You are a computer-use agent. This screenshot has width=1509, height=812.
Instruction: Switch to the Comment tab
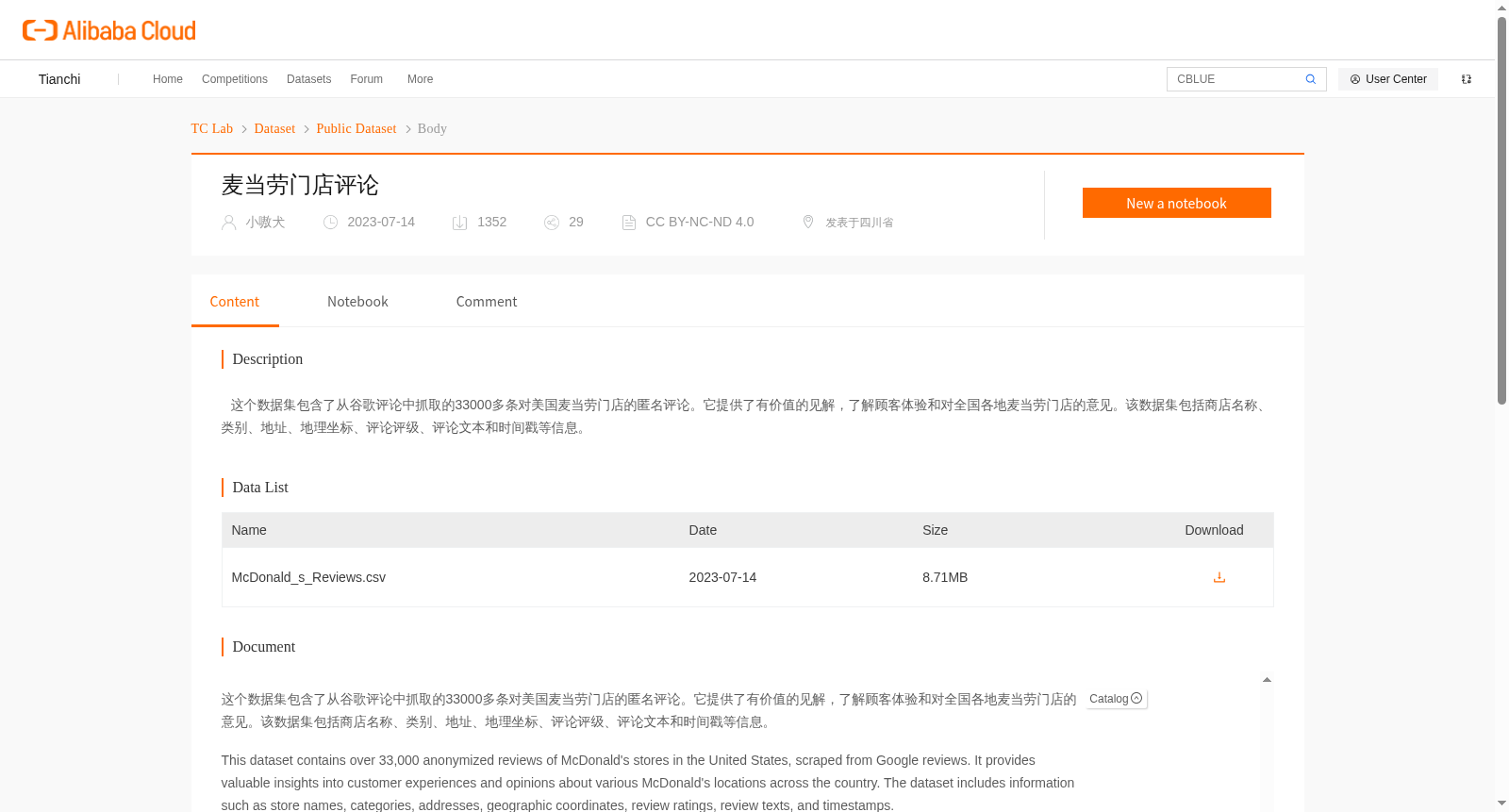(x=487, y=302)
